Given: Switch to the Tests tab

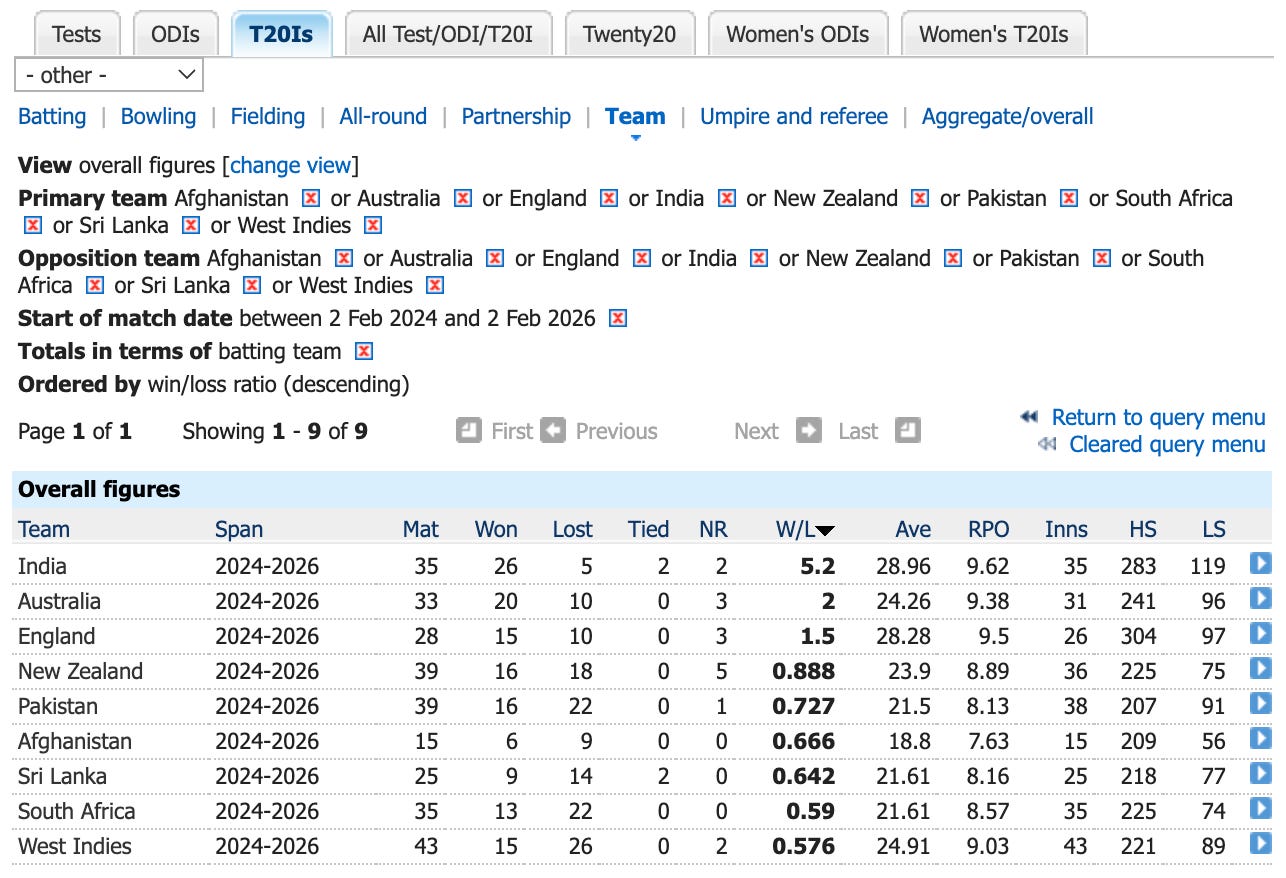Looking at the screenshot, I should (77, 34).
